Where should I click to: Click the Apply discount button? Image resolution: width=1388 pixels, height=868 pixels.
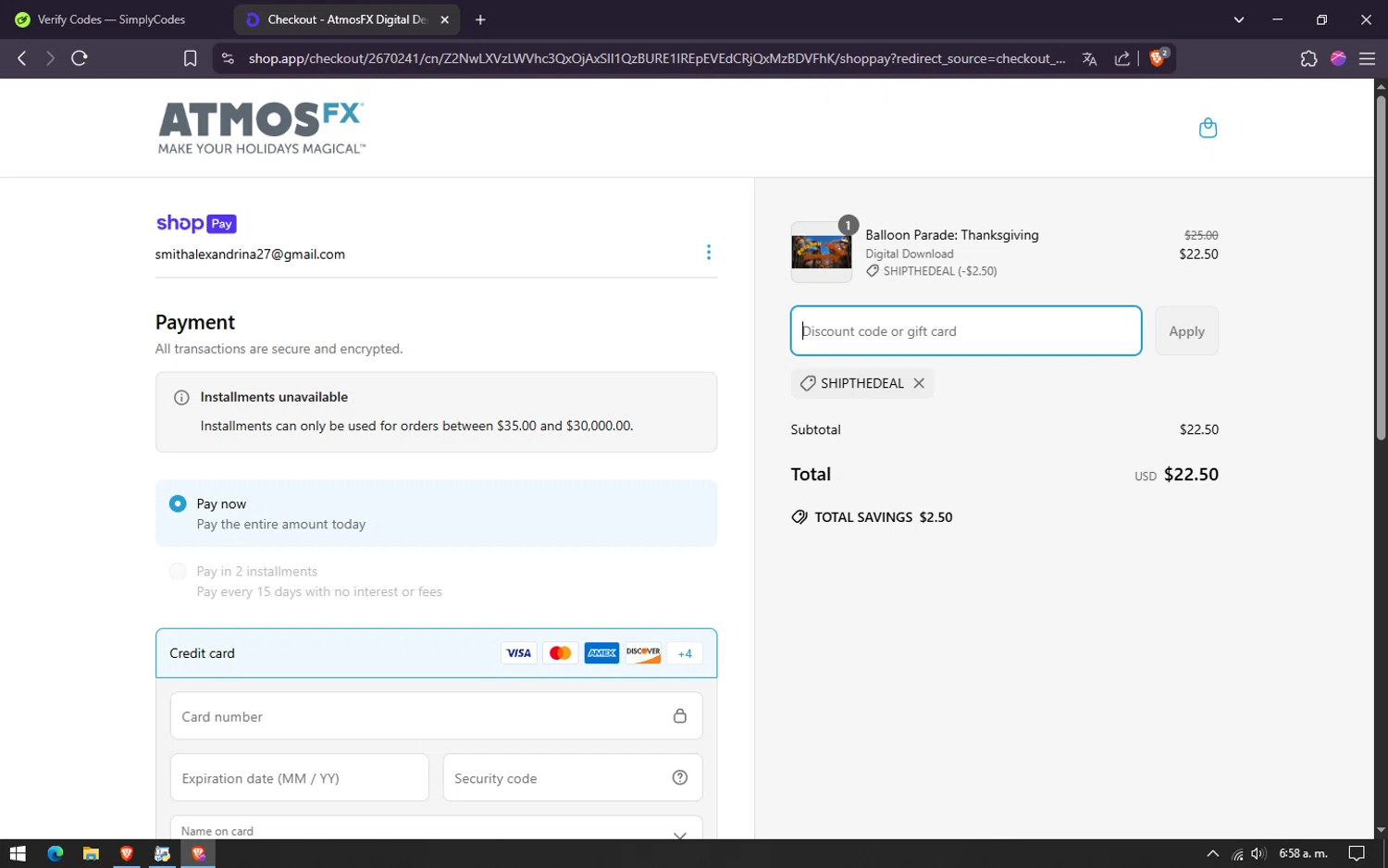[1186, 331]
